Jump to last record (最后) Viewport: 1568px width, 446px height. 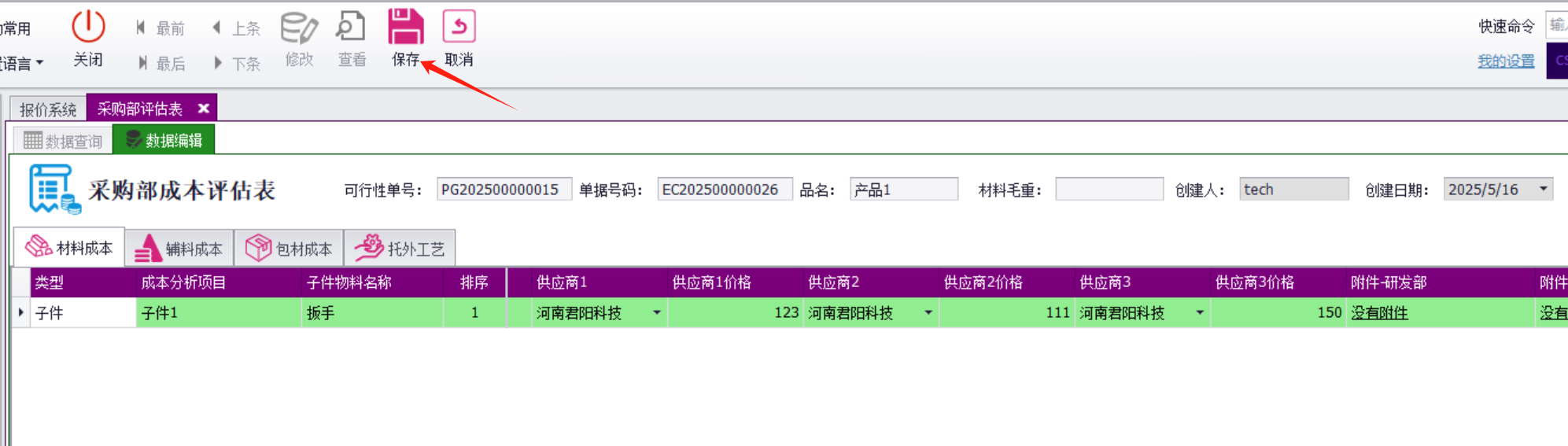coord(160,63)
